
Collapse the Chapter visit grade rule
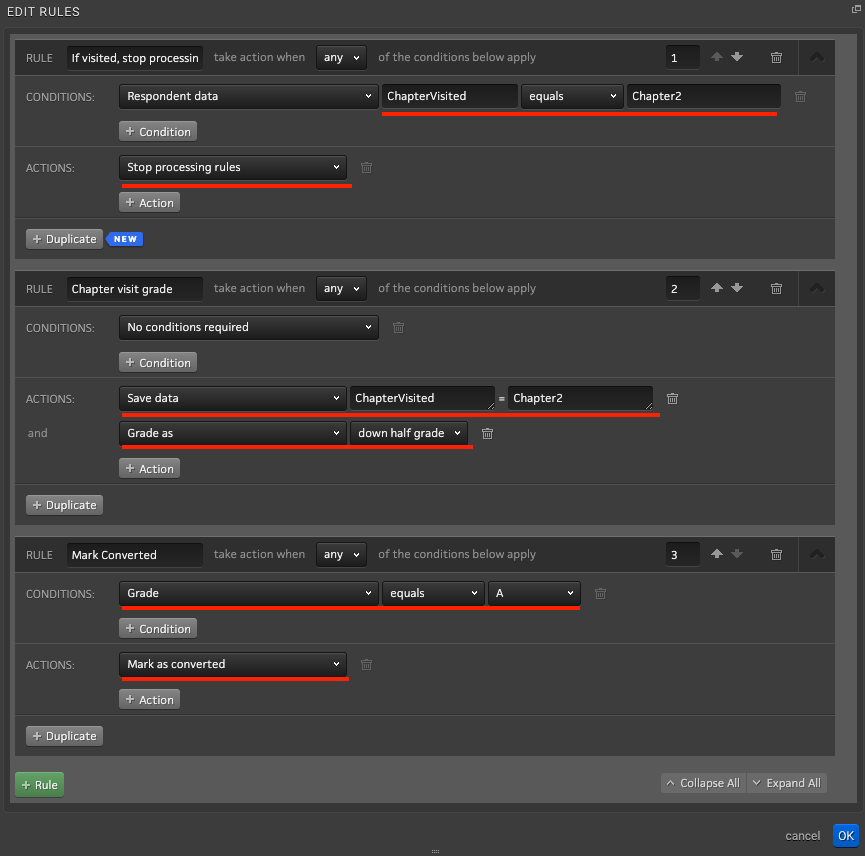coord(816,288)
